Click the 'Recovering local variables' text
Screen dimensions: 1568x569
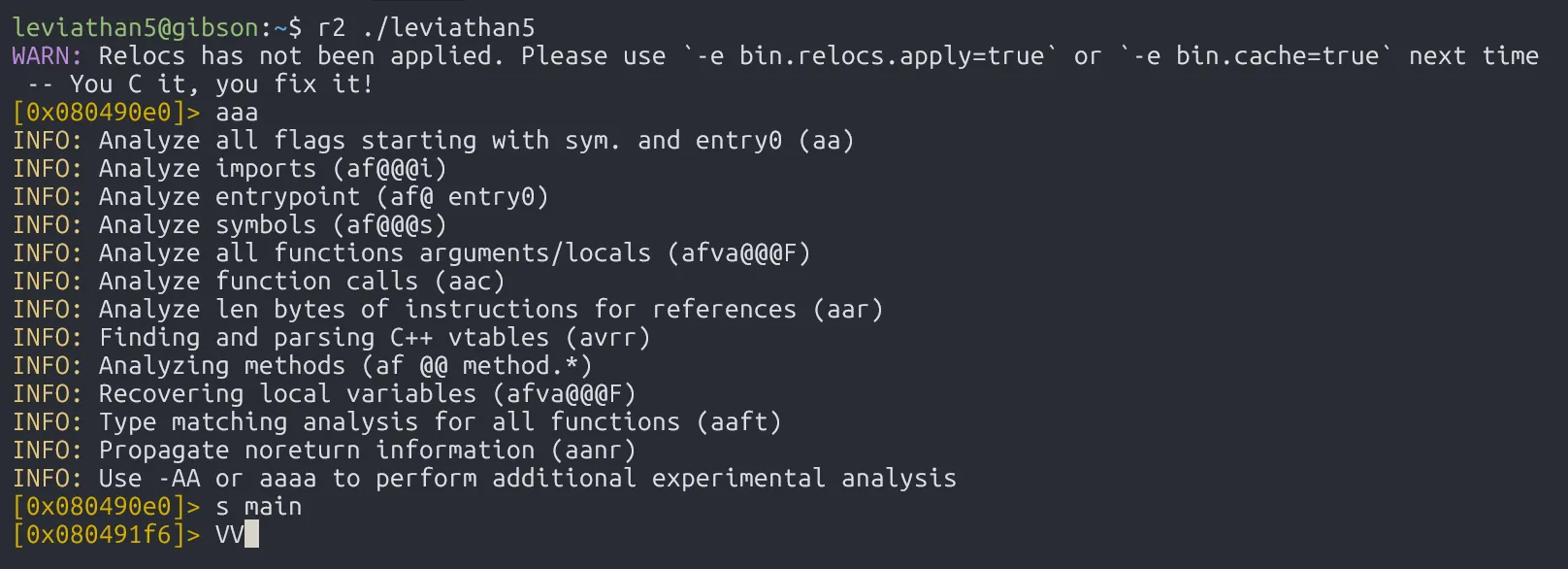287,393
